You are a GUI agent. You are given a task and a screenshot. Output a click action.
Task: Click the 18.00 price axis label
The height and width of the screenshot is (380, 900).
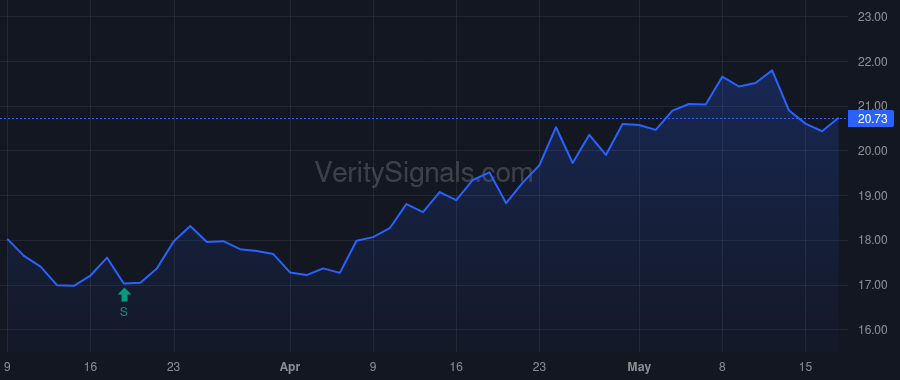(872, 240)
